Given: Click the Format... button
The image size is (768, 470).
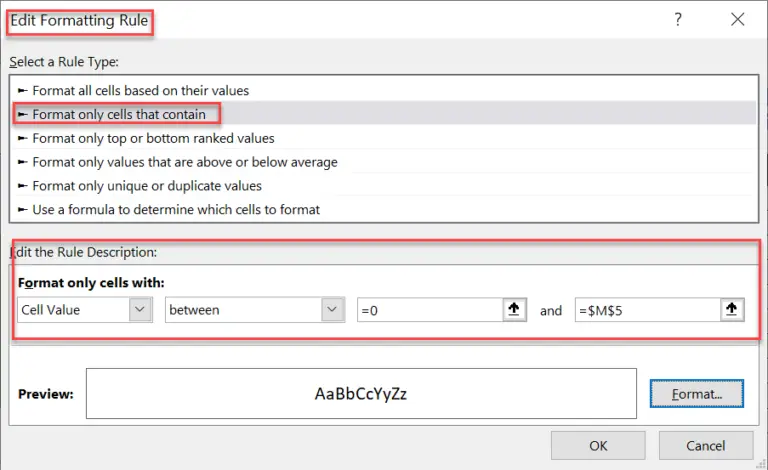Looking at the screenshot, I should 697,394.
